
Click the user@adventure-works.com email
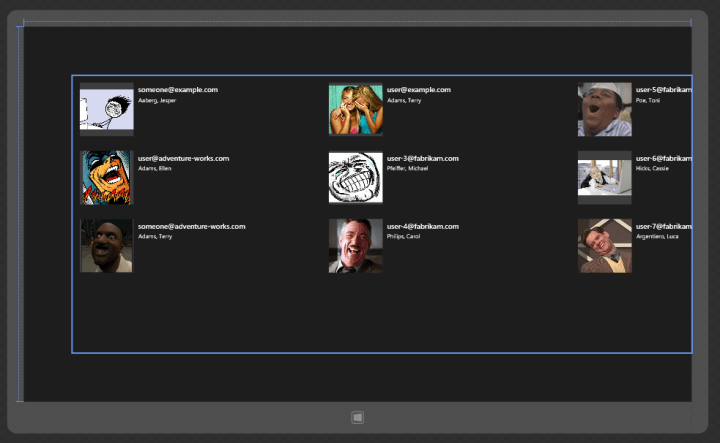[x=183, y=158]
